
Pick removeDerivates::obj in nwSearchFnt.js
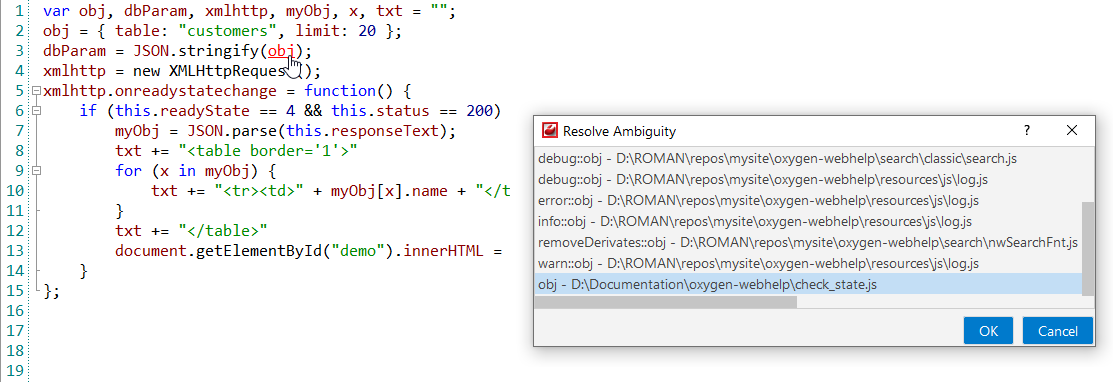pyautogui.click(x=808, y=242)
